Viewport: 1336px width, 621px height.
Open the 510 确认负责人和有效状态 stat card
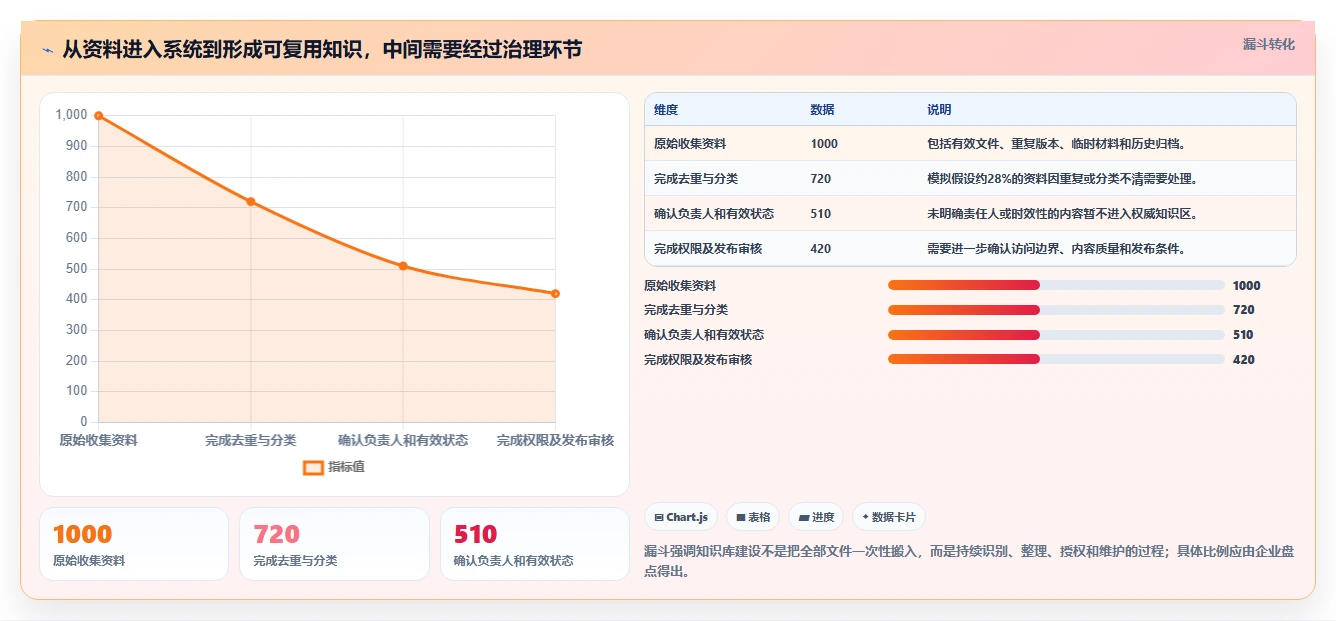(535, 544)
